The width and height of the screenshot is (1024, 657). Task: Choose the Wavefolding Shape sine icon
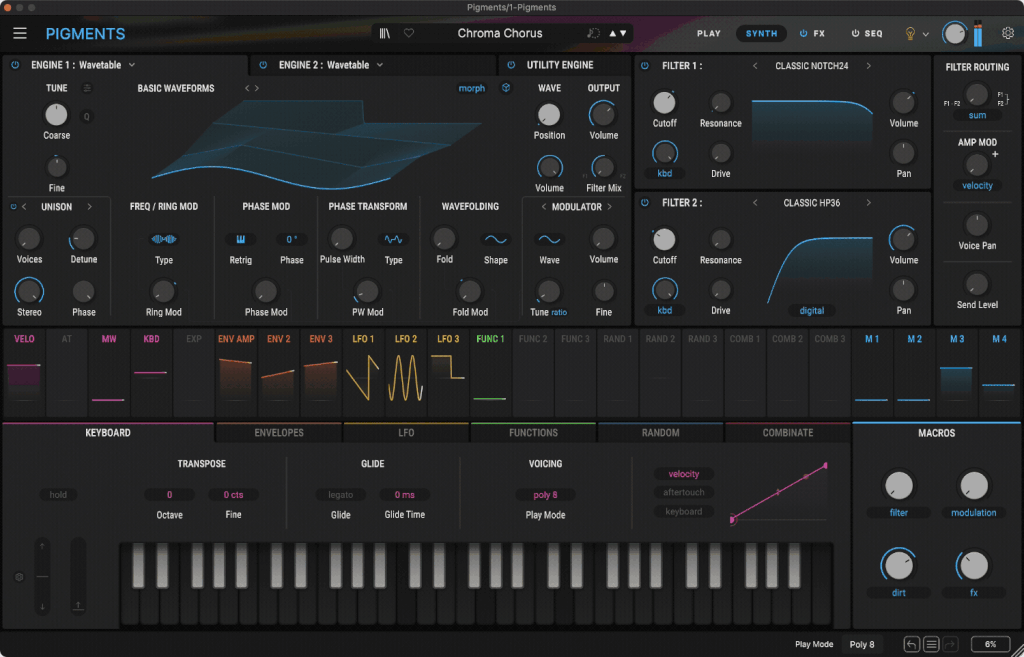(x=496, y=239)
